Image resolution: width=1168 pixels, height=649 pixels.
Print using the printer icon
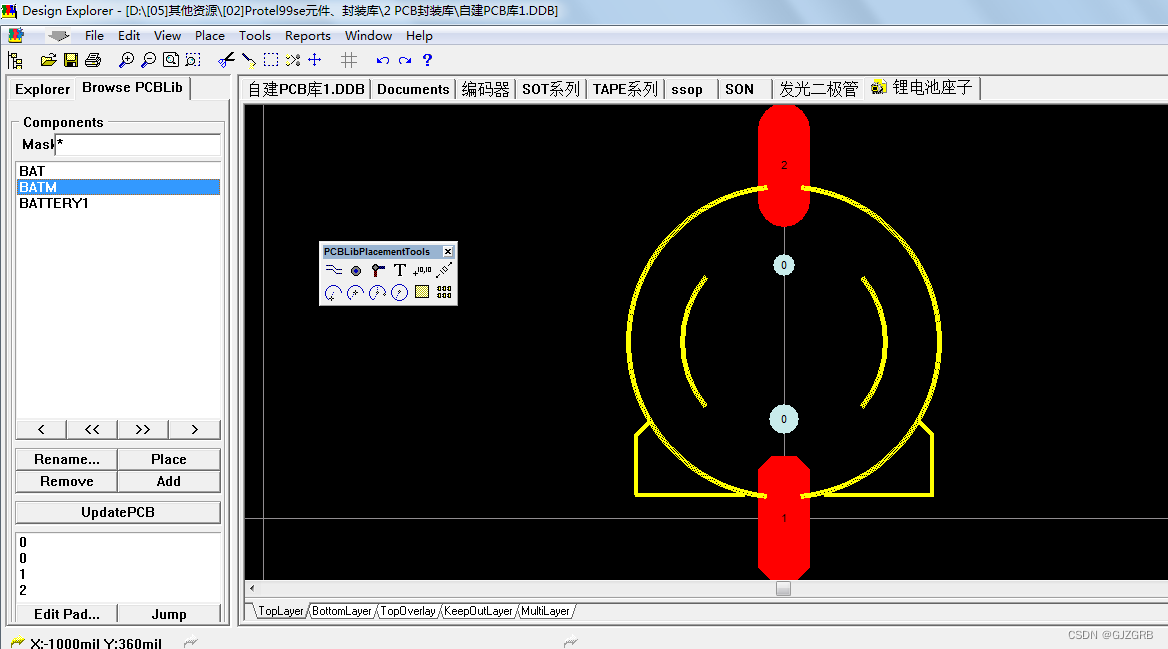tap(93, 60)
